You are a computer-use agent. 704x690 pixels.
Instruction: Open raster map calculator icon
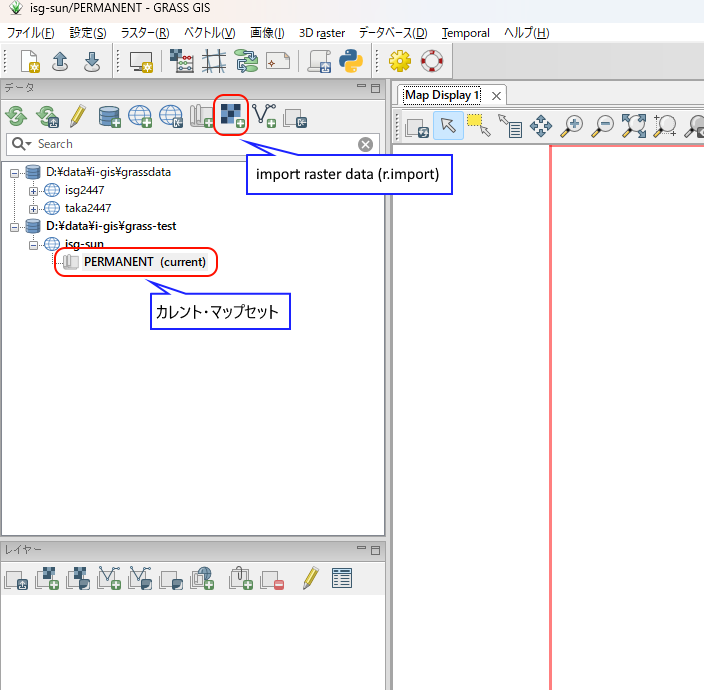(x=181, y=61)
